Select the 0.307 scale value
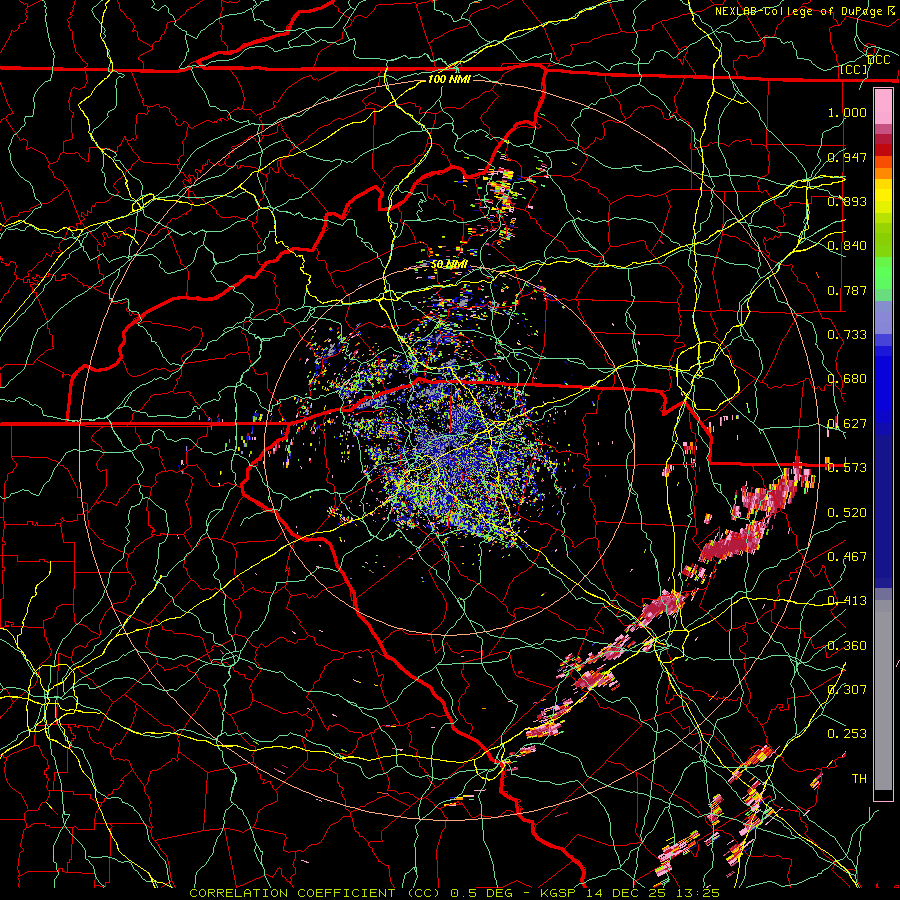This screenshot has width=900, height=900. click(847, 689)
